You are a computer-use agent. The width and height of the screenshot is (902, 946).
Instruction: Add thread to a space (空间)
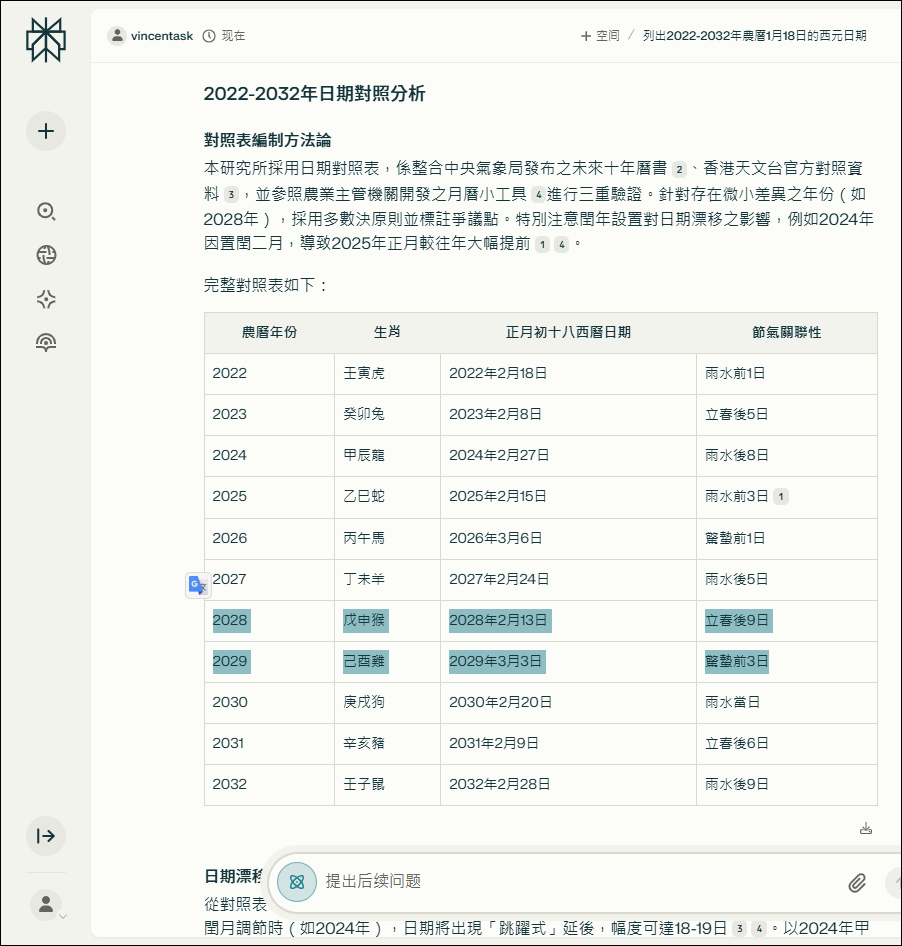point(600,36)
